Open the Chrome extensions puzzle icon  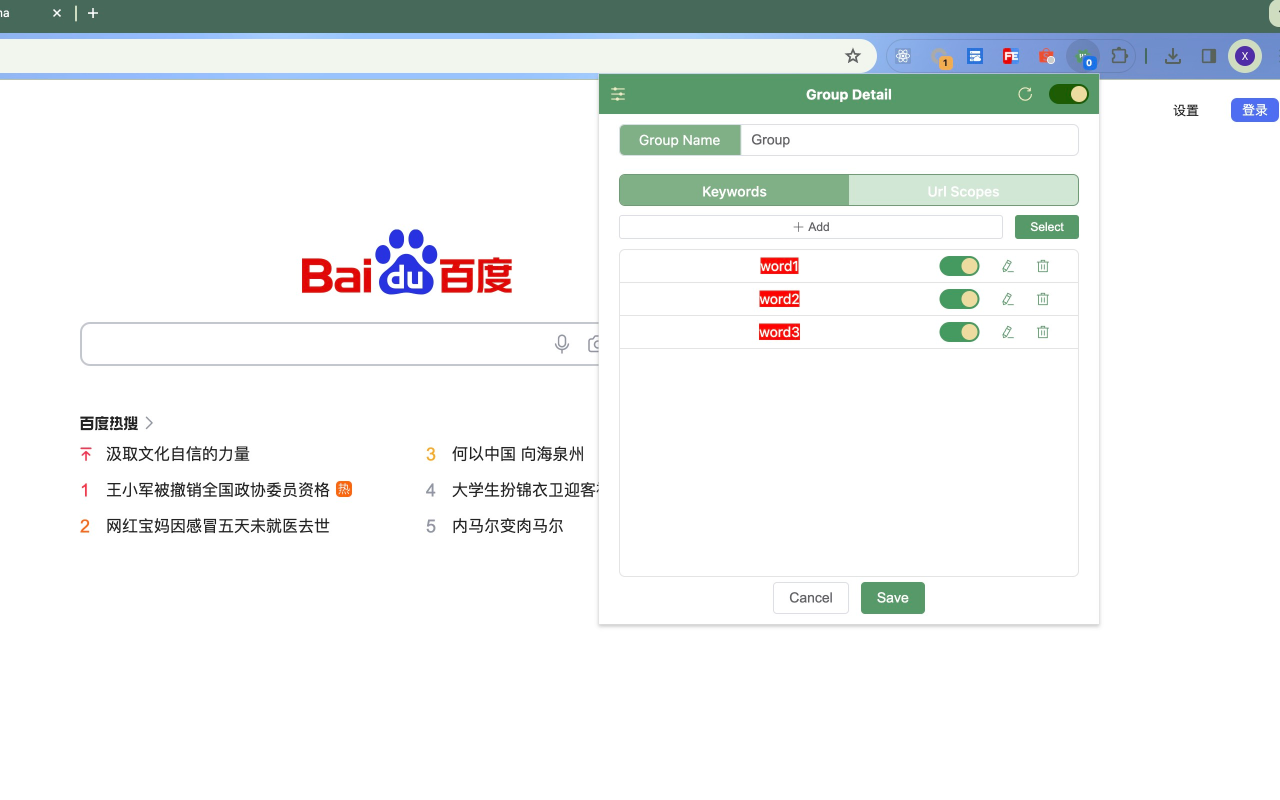pyautogui.click(x=1119, y=56)
